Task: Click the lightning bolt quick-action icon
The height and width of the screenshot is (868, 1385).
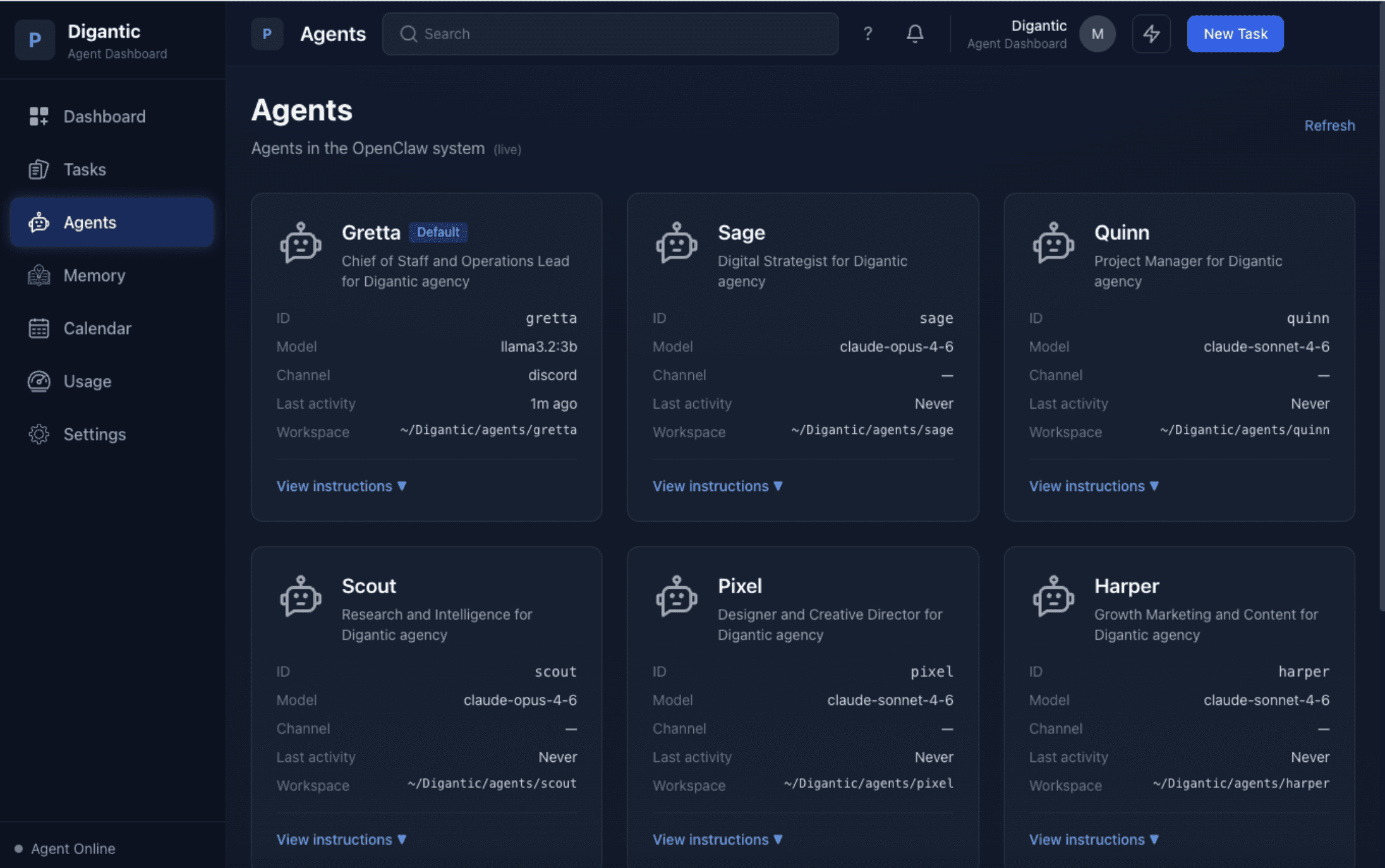Action: point(1151,33)
